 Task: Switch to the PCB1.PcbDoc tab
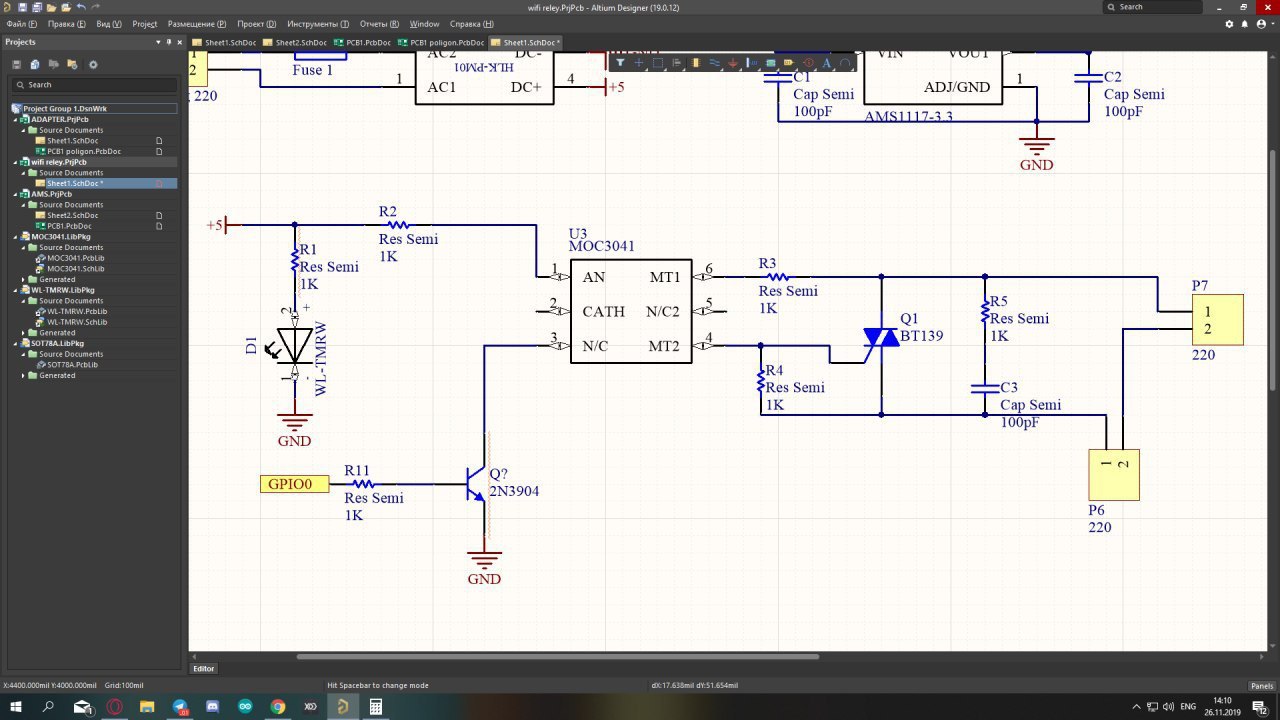pos(363,43)
